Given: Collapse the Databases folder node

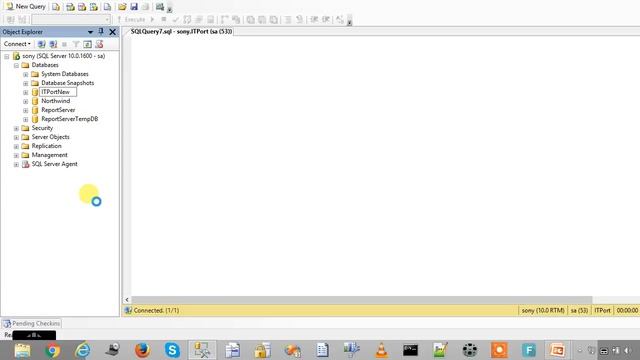Looking at the screenshot, I should coord(16,65).
